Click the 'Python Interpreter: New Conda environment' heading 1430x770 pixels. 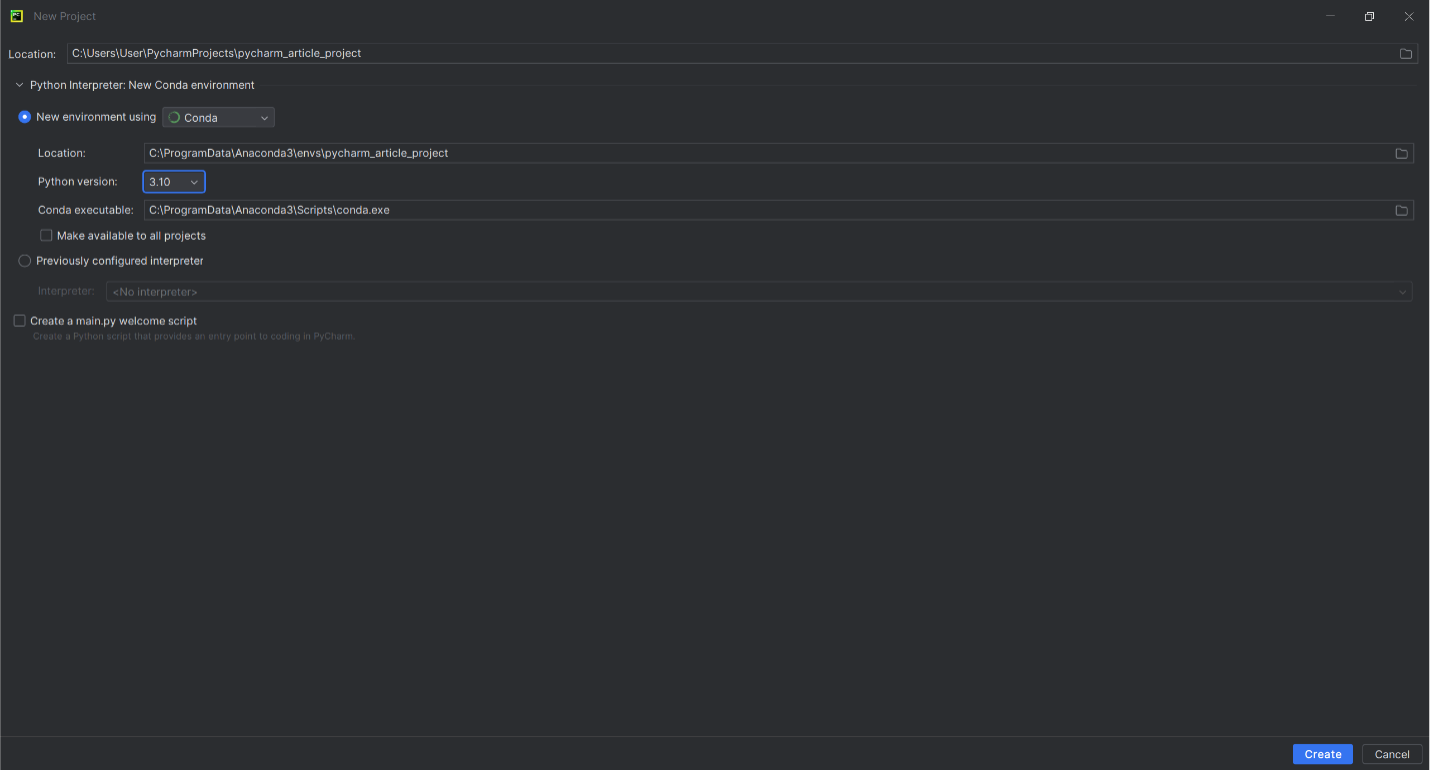[x=142, y=85]
